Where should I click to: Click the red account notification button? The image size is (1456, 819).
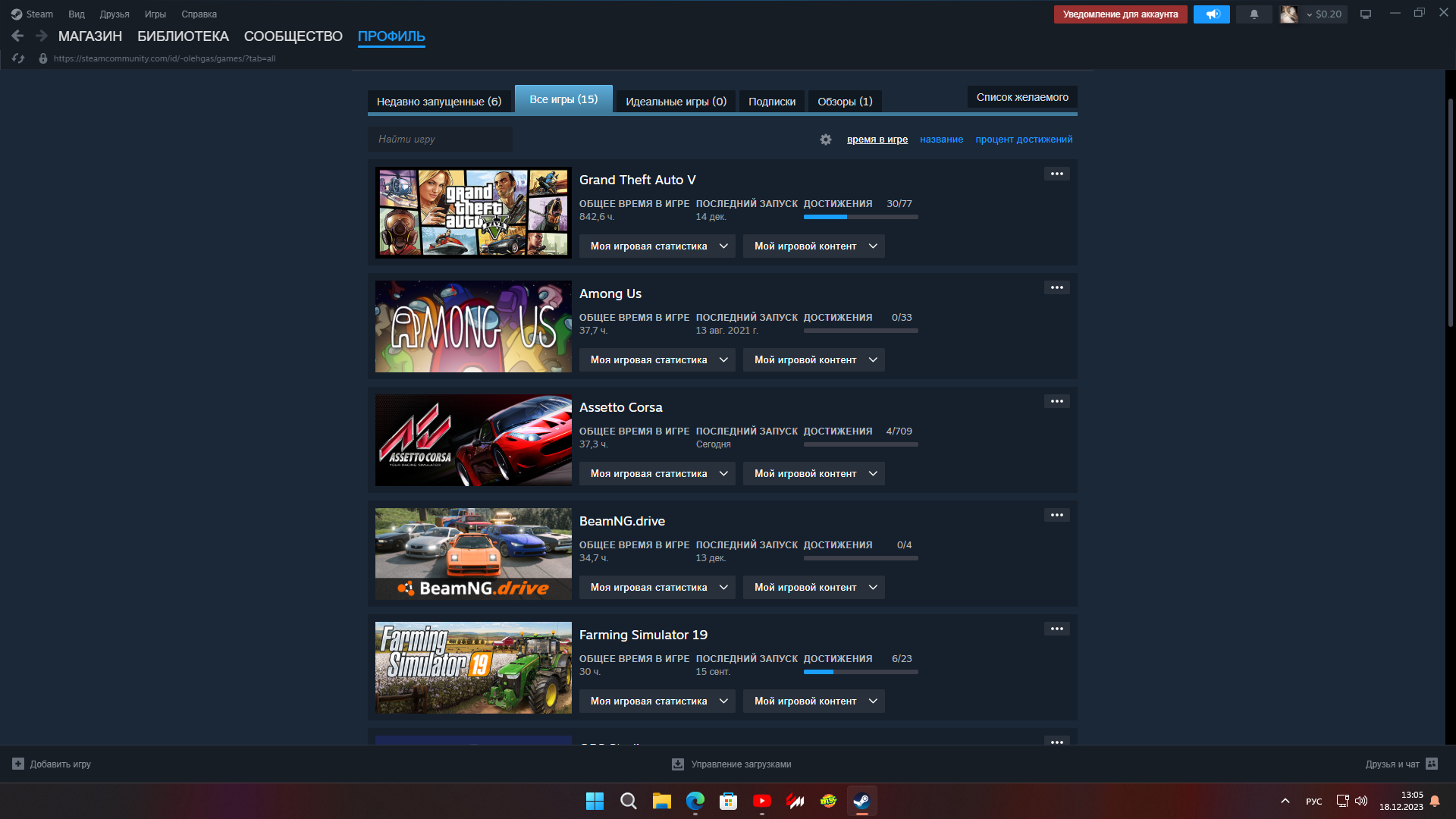pos(1120,14)
